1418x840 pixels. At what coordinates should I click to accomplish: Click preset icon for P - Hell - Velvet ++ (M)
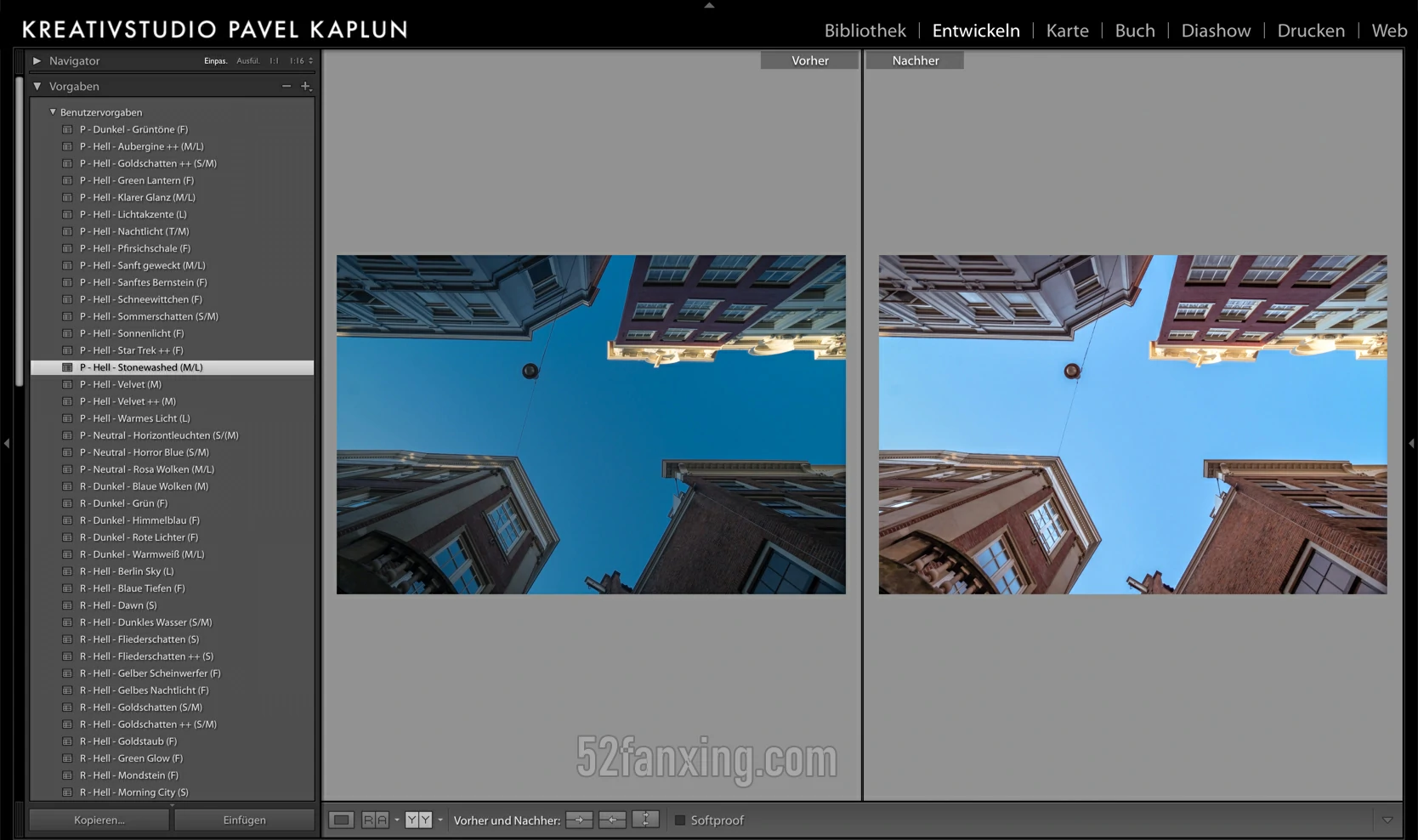tap(67, 401)
